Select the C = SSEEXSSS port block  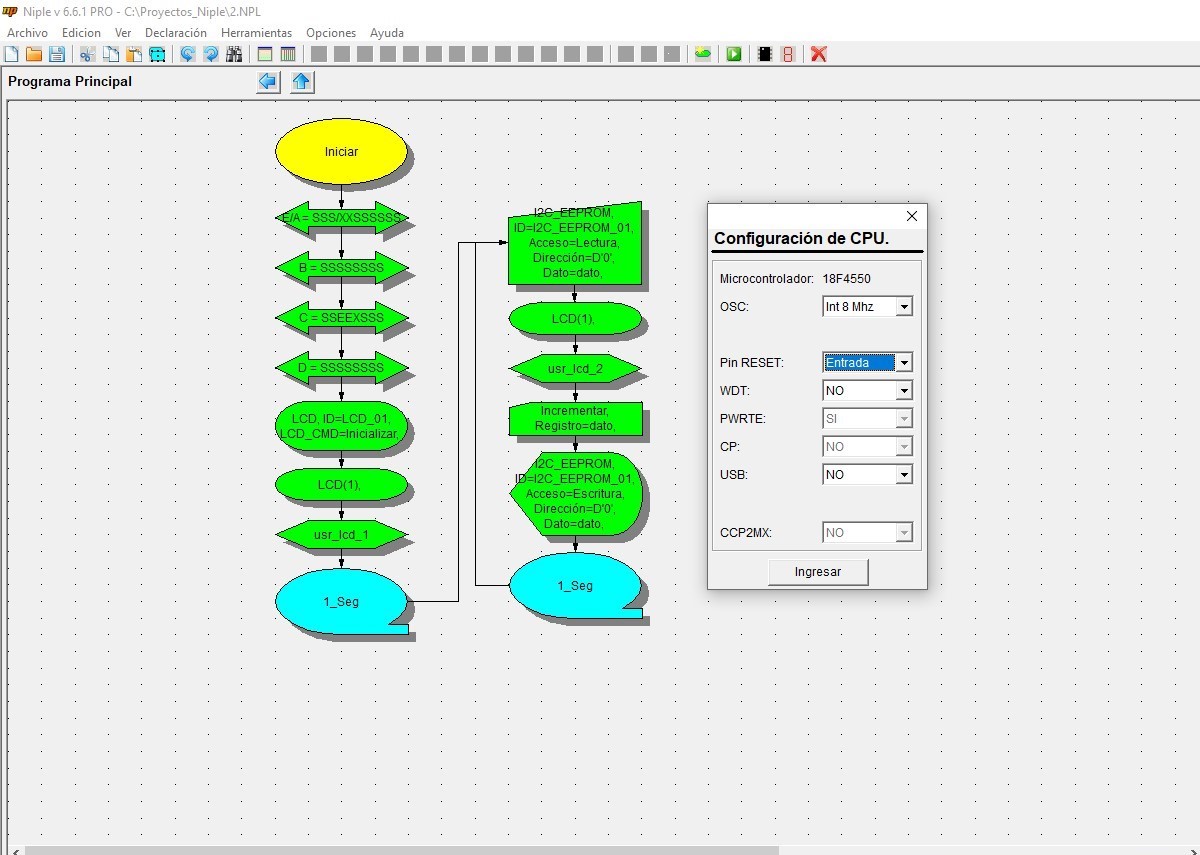pyautogui.click(x=341, y=318)
